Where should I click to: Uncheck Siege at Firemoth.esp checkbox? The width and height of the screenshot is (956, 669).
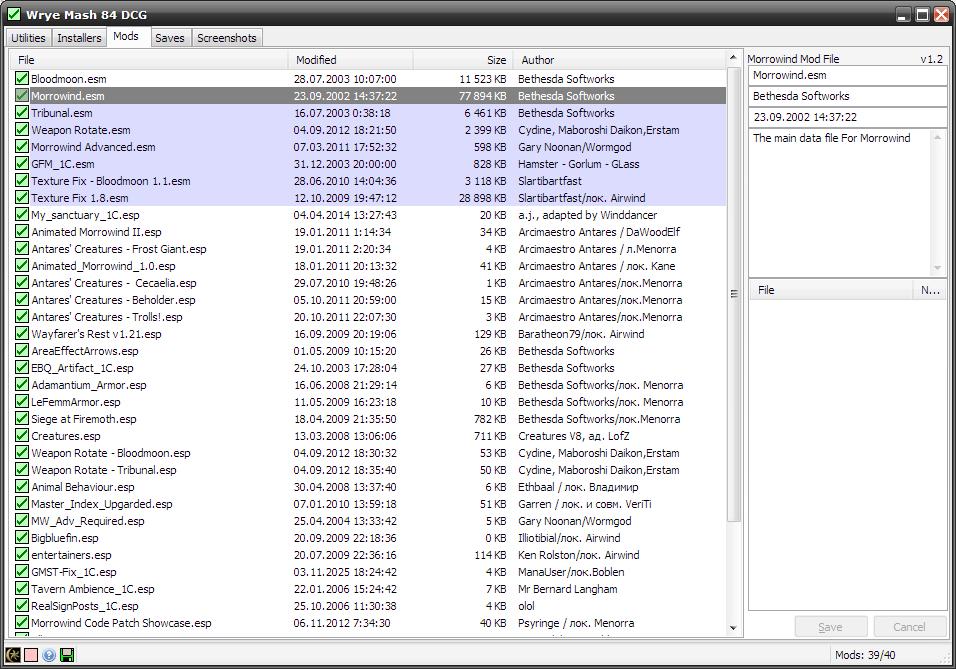(22, 418)
